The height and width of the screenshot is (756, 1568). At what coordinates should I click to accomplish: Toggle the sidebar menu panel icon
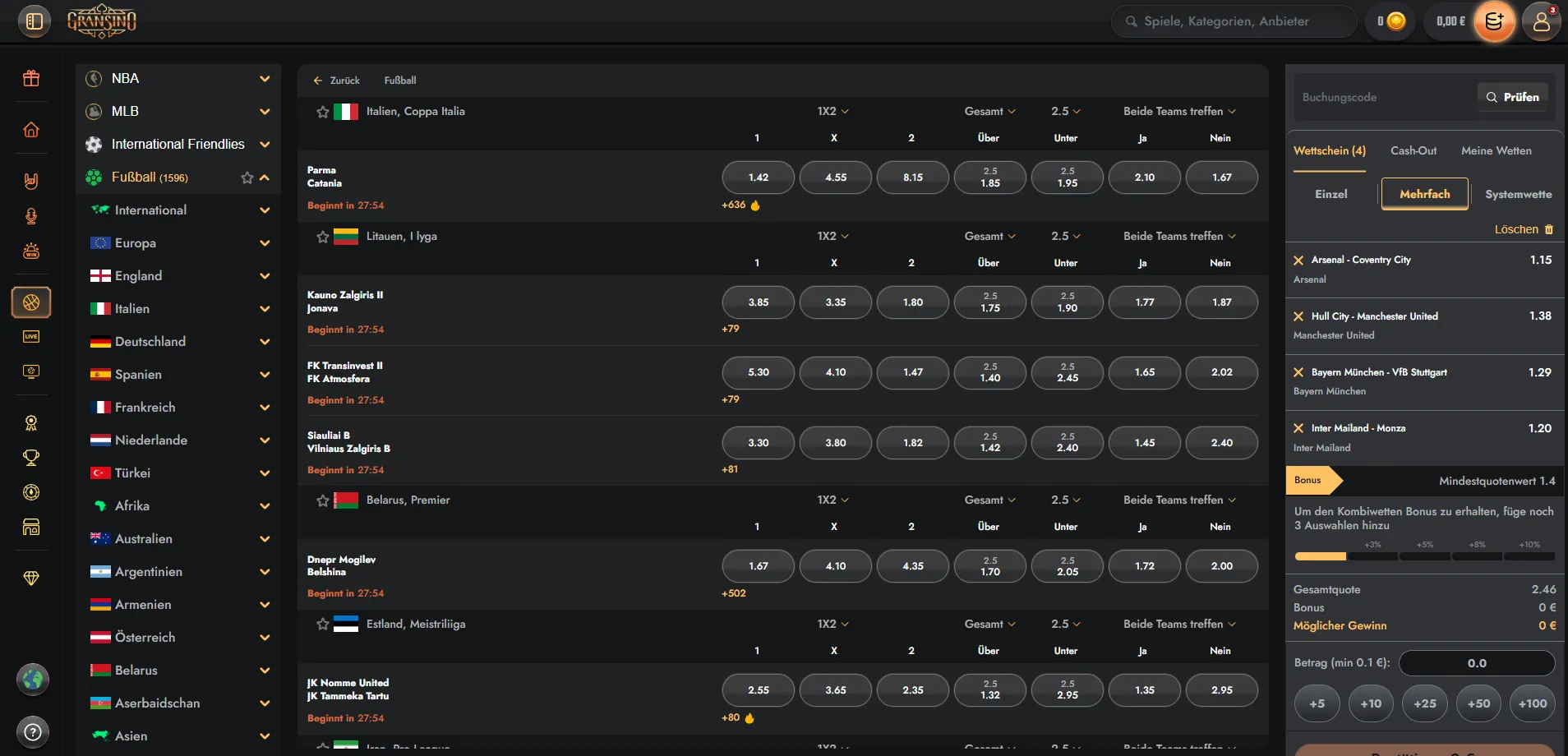pos(35,21)
